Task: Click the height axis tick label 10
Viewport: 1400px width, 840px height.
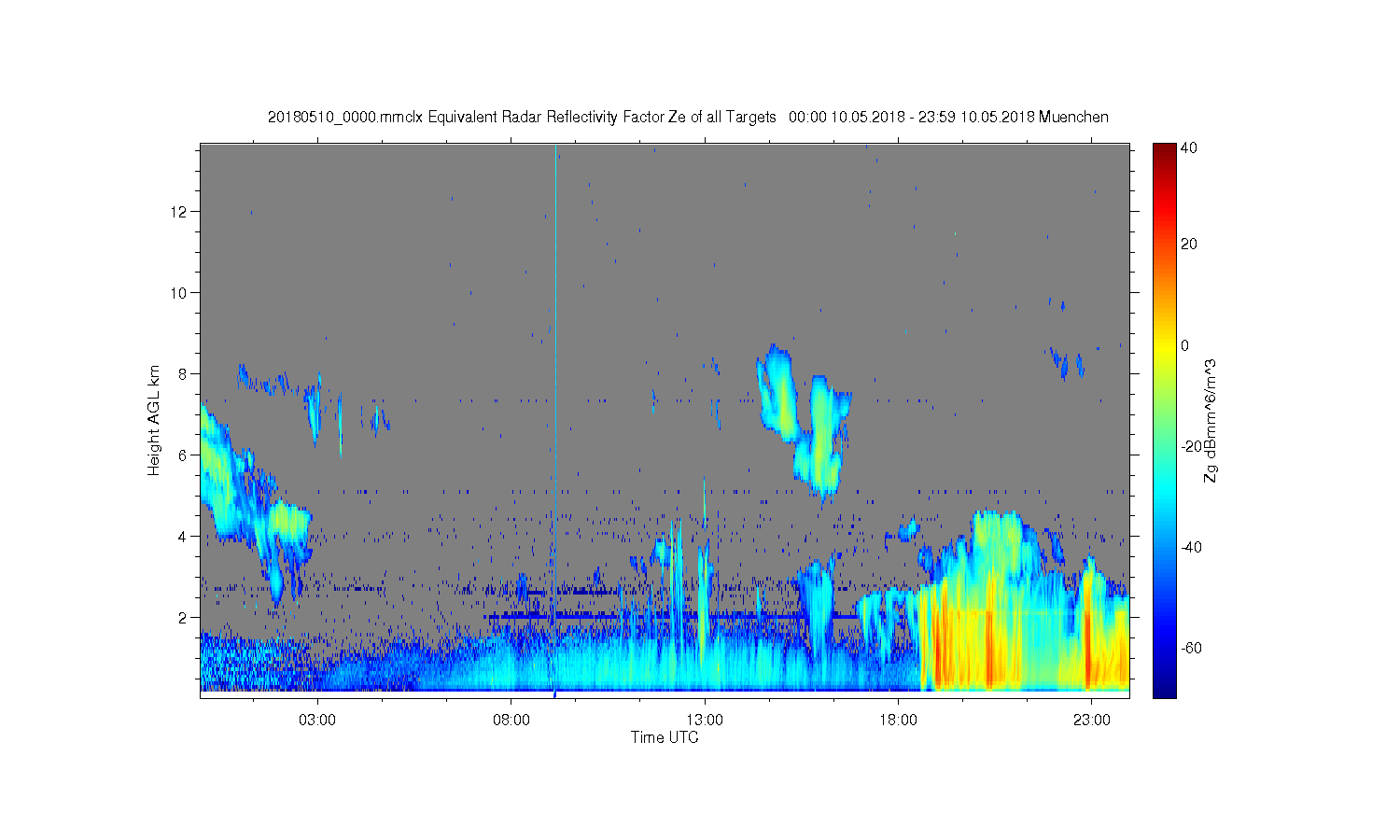Action: [x=179, y=293]
